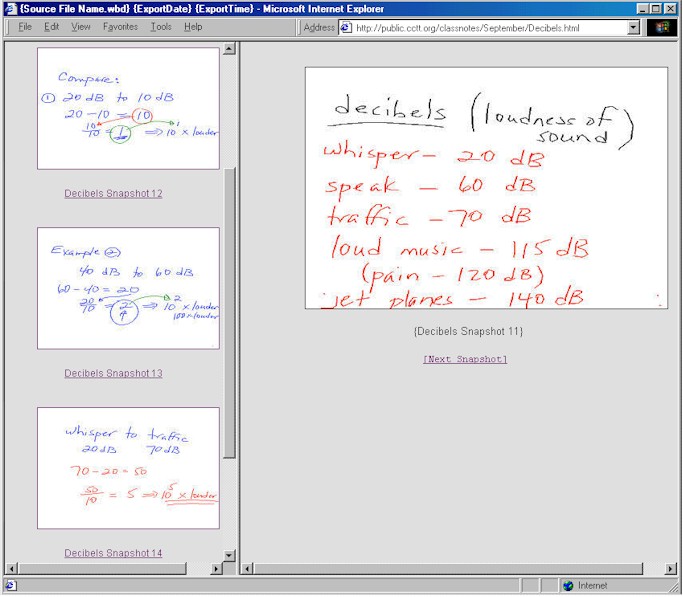Screen dimensions: 683x597
Task: Select the Help menu
Action: tap(193, 27)
